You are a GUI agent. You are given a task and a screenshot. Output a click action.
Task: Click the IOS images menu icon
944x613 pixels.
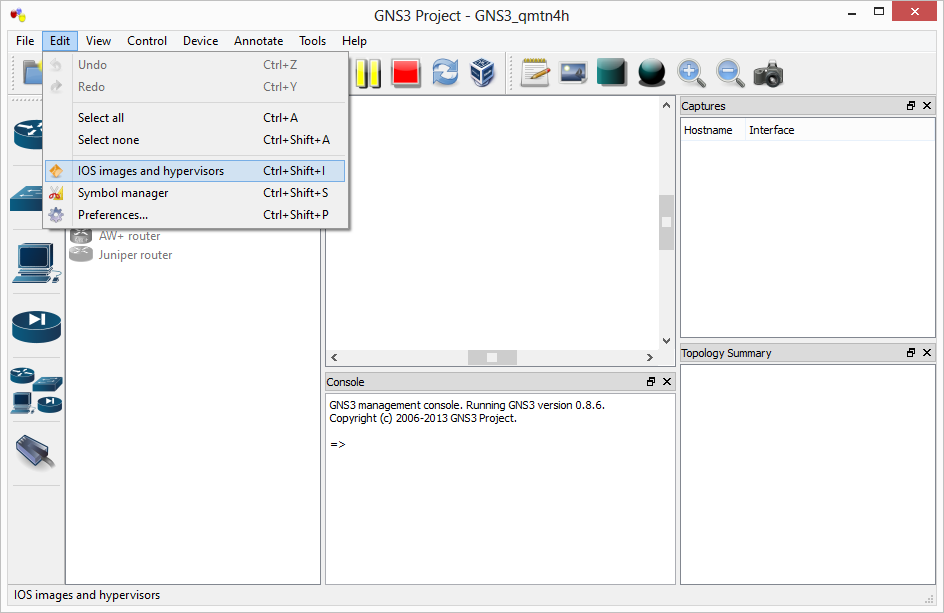tap(56, 171)
